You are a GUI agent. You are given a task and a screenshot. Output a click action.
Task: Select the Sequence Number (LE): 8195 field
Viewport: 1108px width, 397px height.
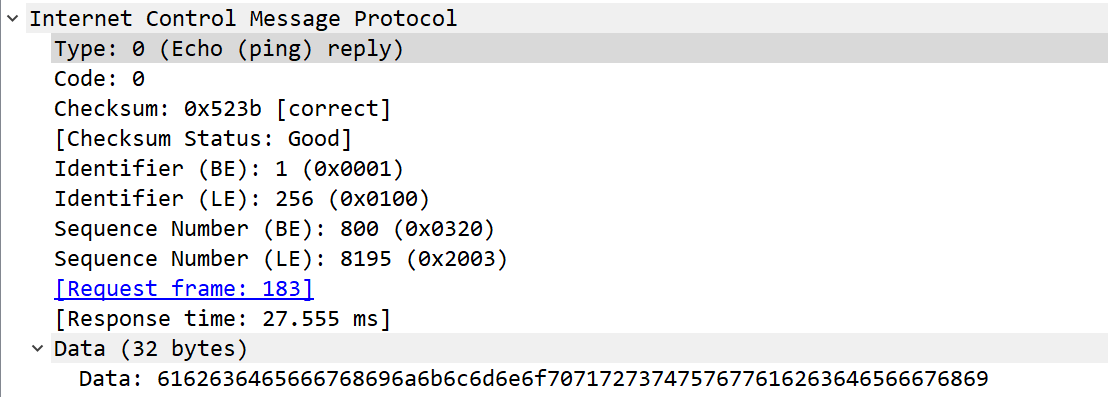click(x=579, y=259)
